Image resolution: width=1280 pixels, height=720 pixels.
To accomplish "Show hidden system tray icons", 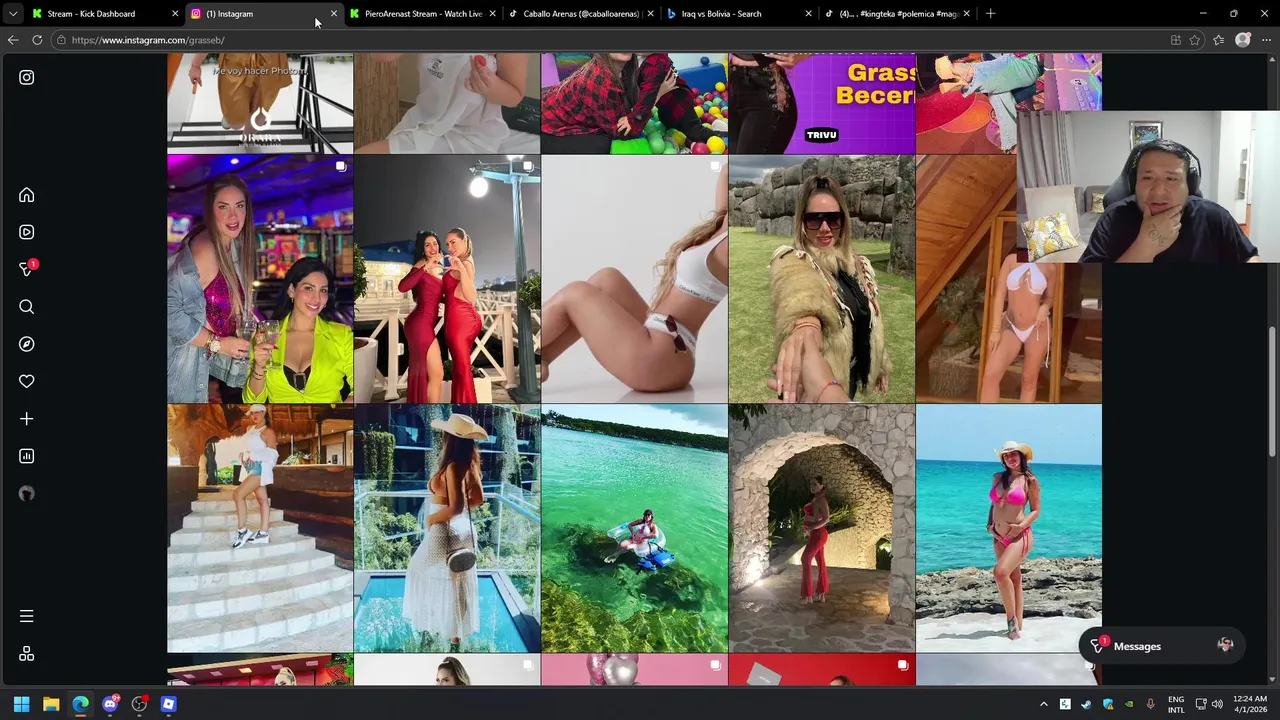I will 1044,704.
